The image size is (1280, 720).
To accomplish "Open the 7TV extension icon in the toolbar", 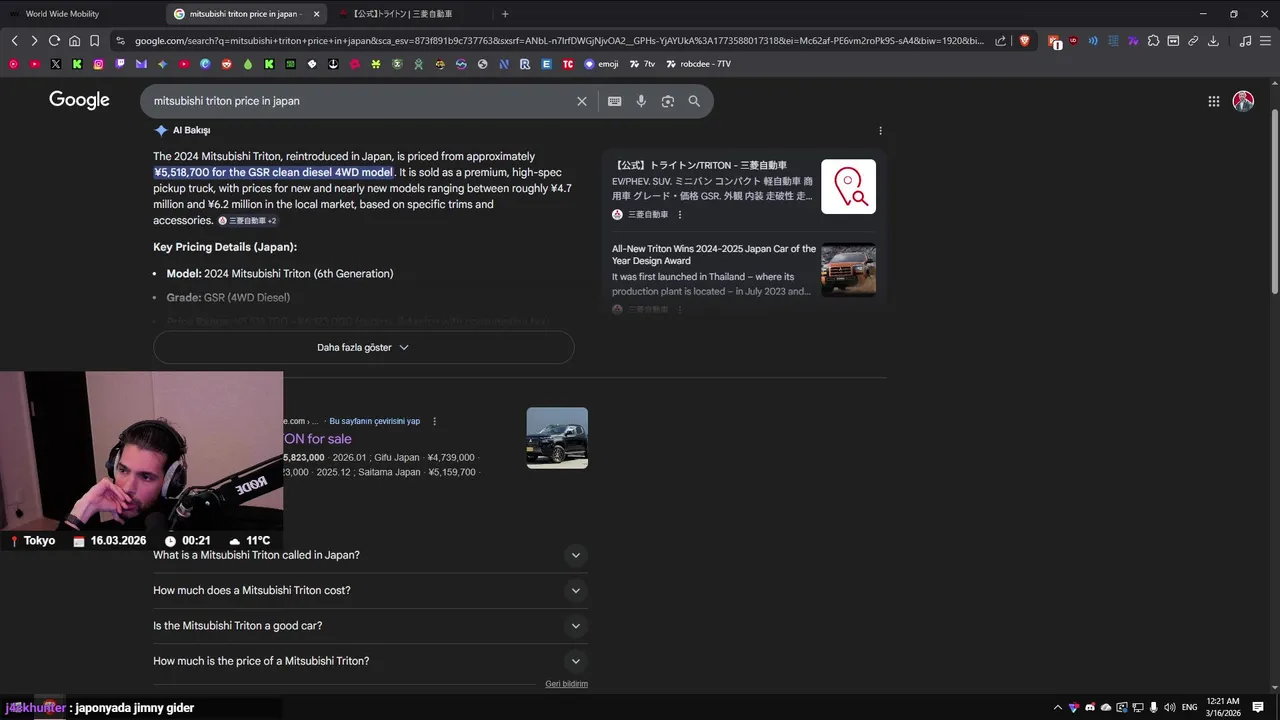I will pos(1133,41).
